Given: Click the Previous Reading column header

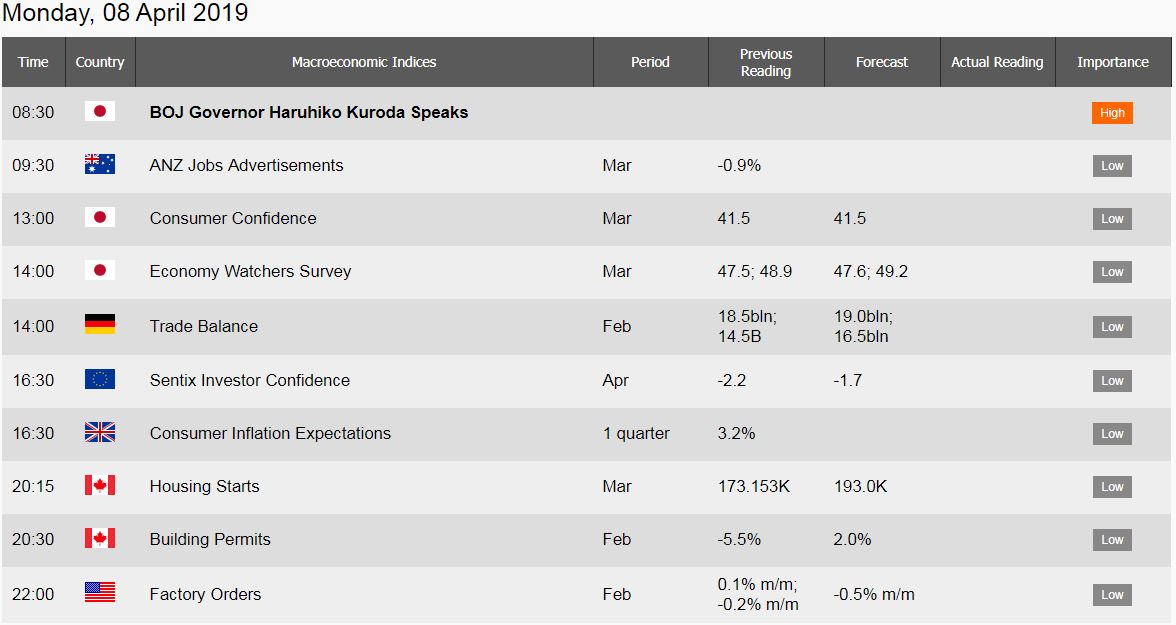Looking at the screenshot, I should point(766,62).
